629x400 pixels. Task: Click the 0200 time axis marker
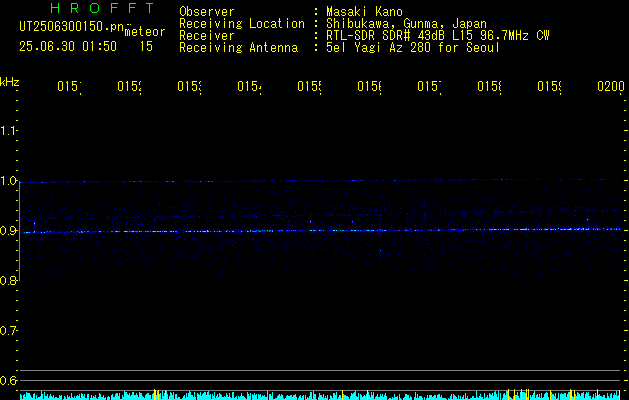click(x=611, y=86)
